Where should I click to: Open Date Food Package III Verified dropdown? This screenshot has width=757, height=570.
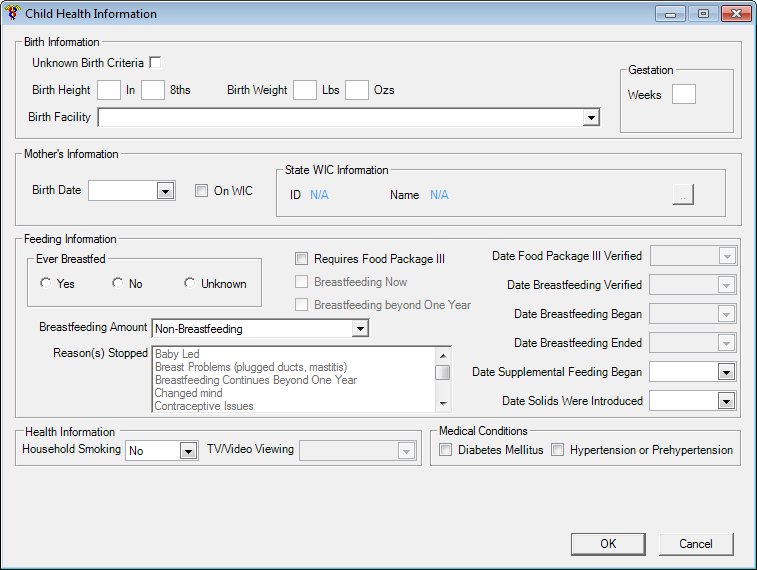point(727,256)
